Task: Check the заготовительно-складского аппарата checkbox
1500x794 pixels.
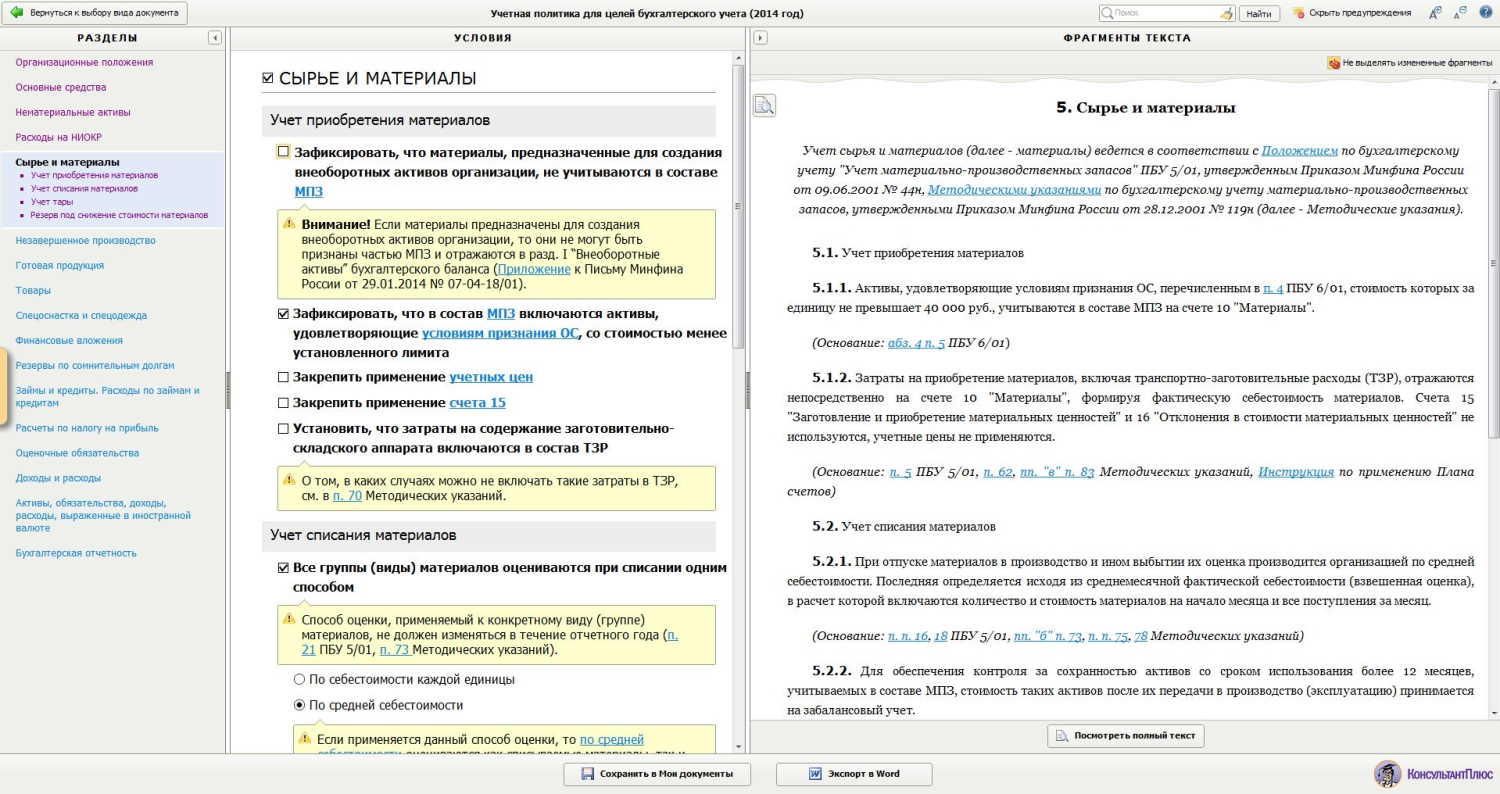Action: click(283, 429)
